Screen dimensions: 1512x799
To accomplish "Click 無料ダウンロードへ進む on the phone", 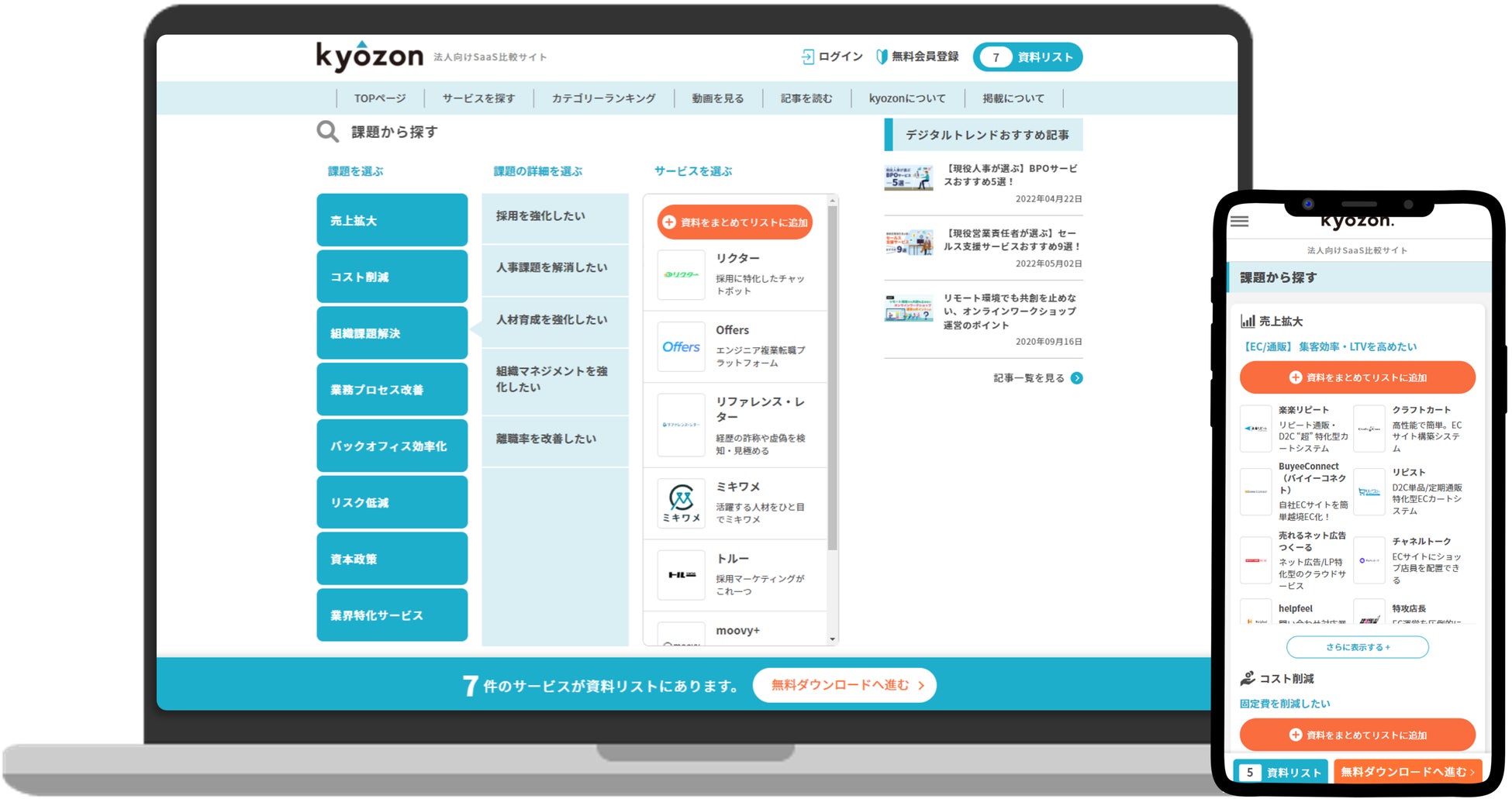I will click(1407, 772).
